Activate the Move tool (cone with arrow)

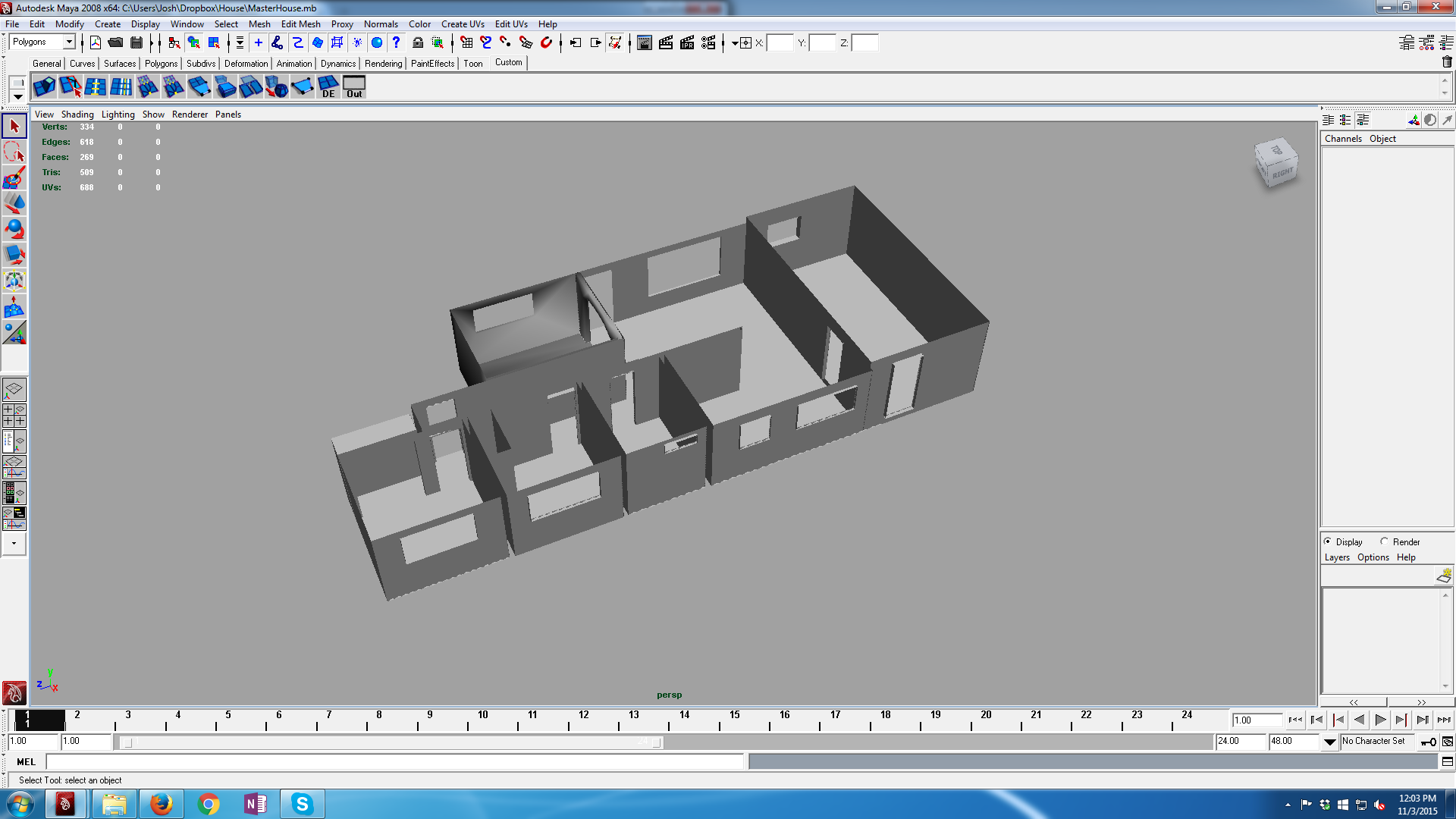(x=14, y=203)
